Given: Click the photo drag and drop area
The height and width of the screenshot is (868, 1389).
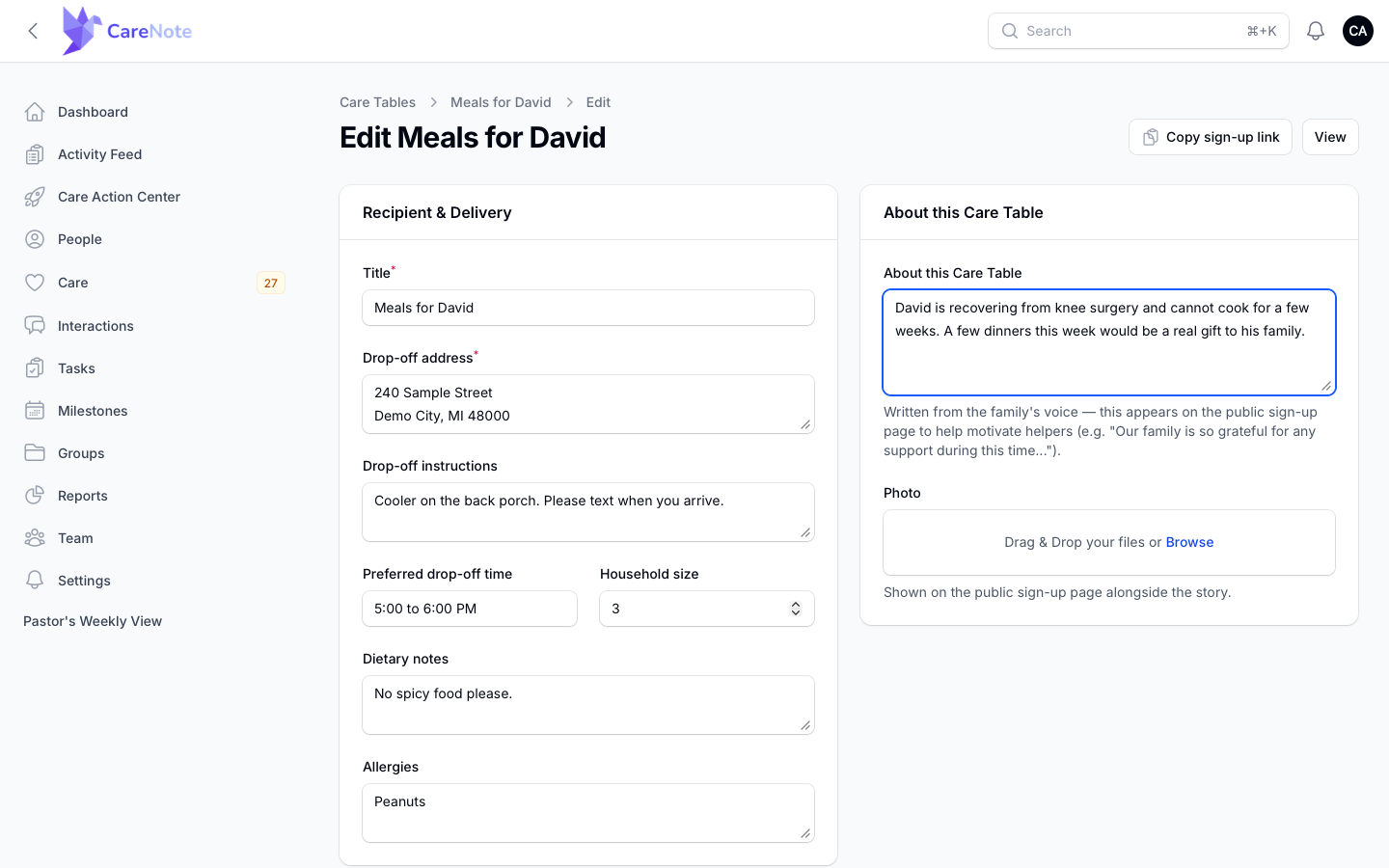Looking at the screenshot, I should tap(1109, 542).
